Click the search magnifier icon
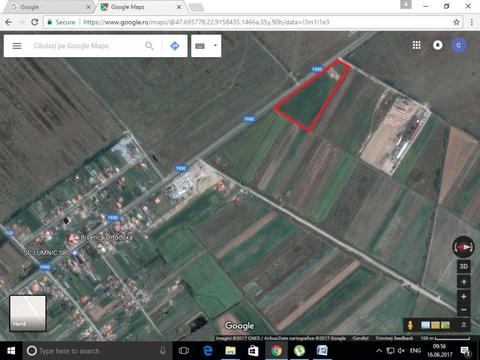480x360 pixels. pyautogui.click(x=149, y=46)
